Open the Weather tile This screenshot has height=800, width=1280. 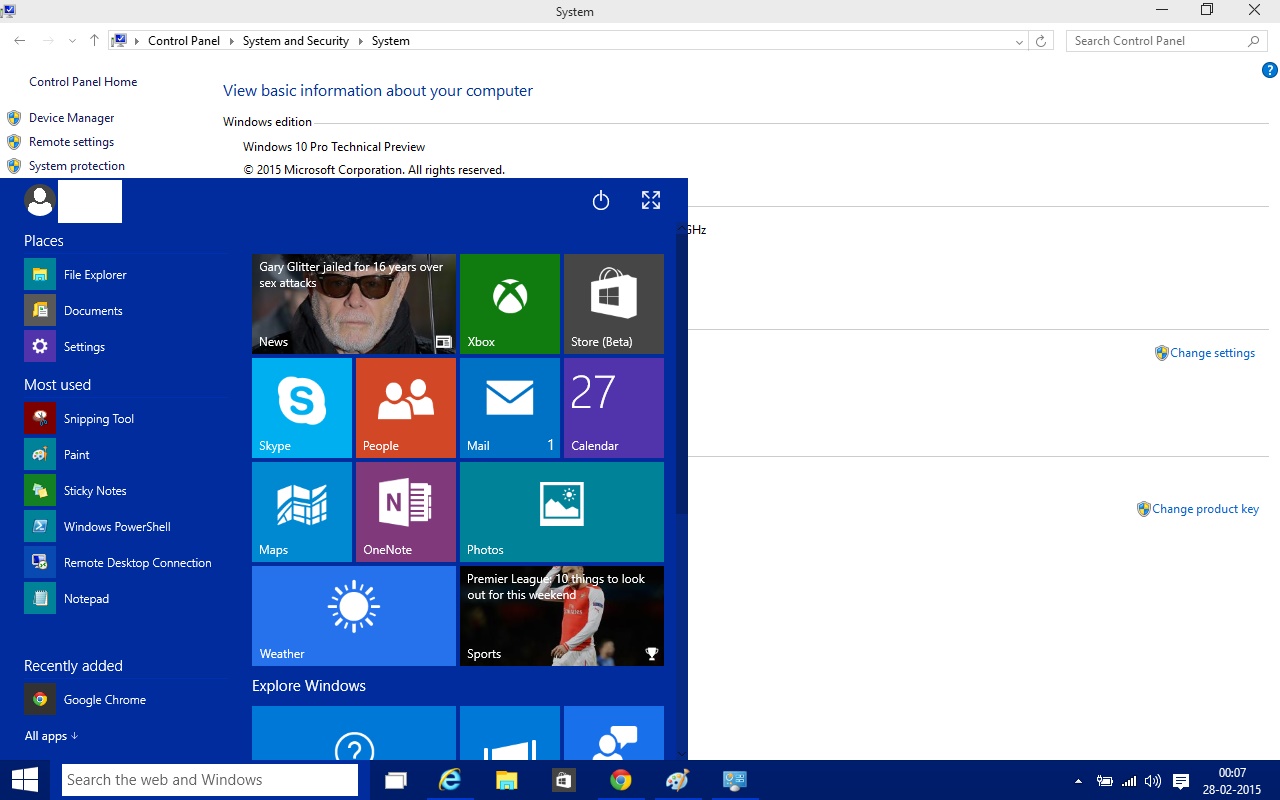tap(353, 616)
